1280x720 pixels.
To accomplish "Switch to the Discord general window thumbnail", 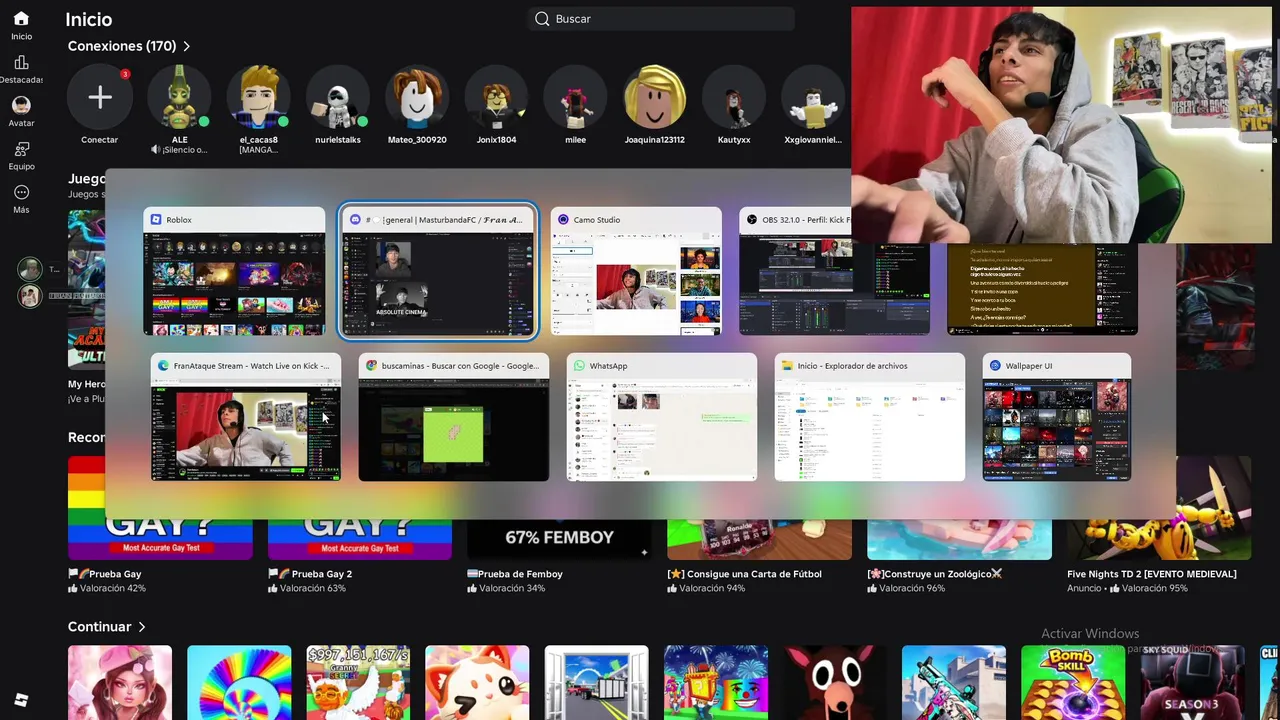I will (438, 271).
